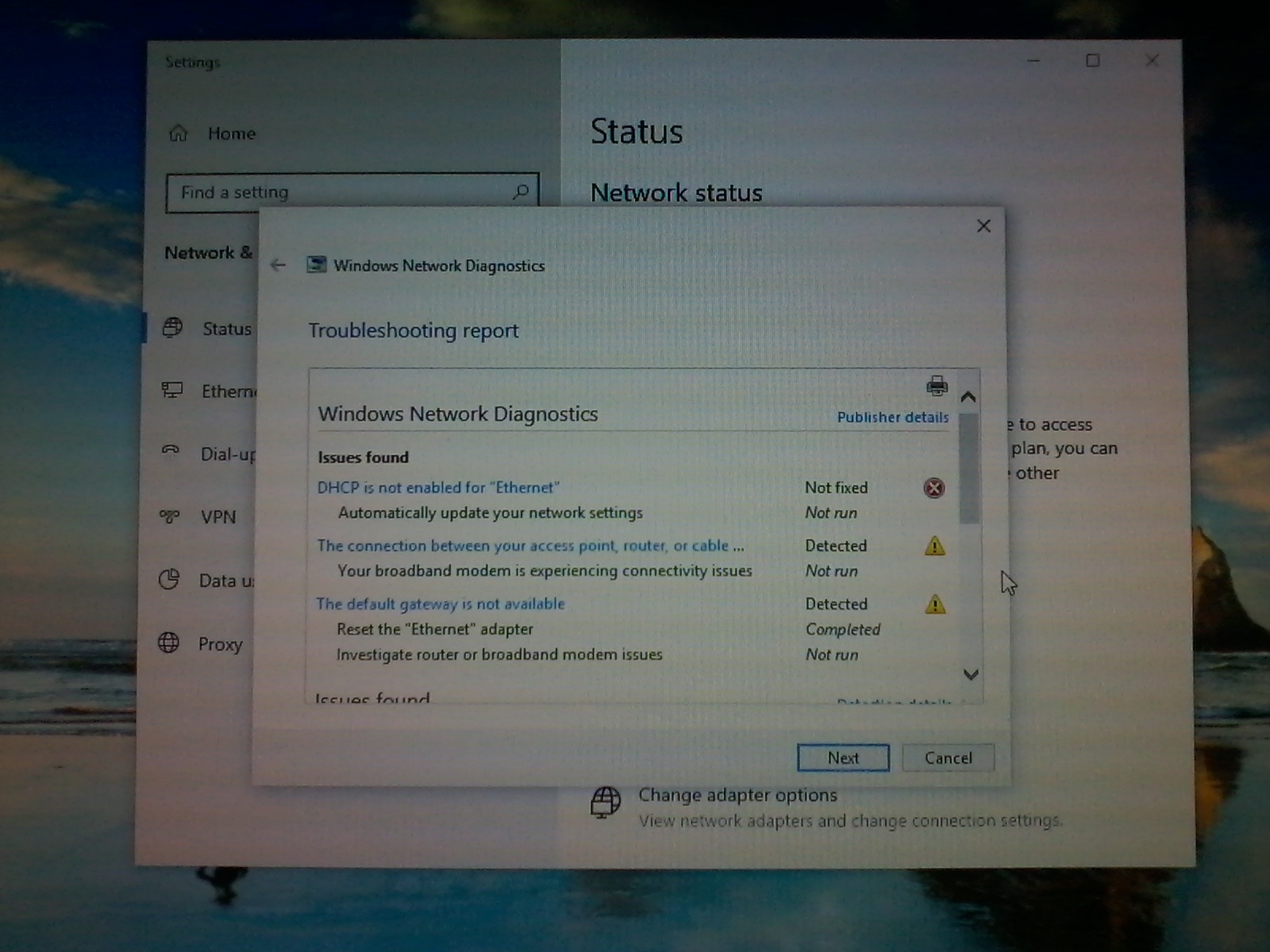The image size is (1270, 952).
Task: Click the Dial-up phone icon in sidebar
Action: [171, 452]
